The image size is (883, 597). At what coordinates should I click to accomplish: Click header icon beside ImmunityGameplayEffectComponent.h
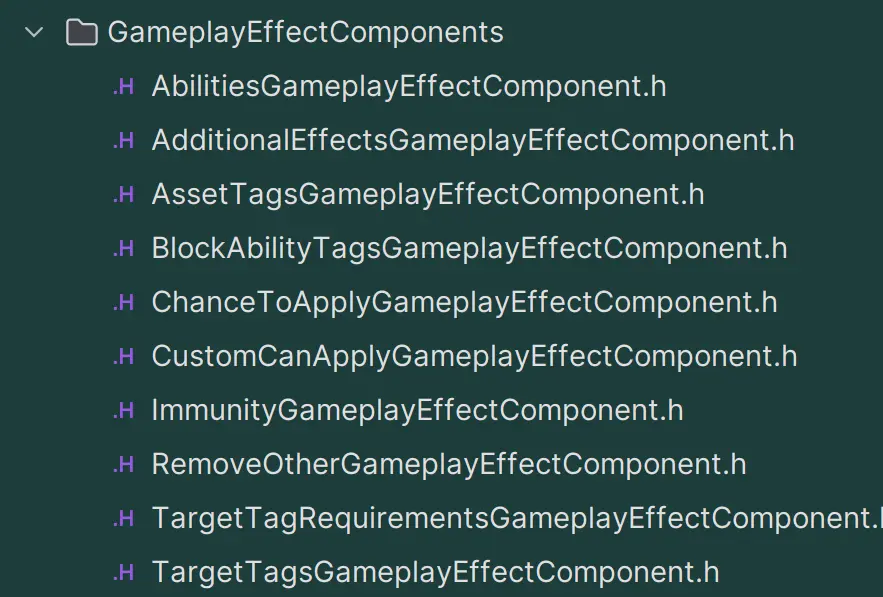click(x=123, y=411)
